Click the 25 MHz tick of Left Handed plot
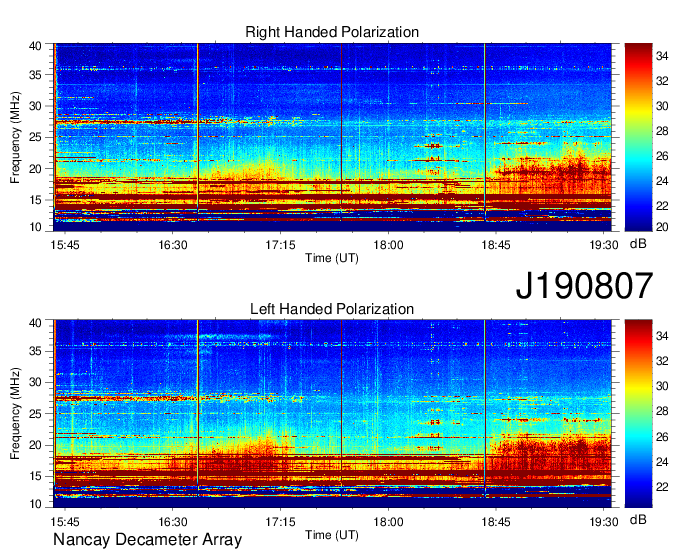This screenshot has height=552, width=680. click(35, 414)
